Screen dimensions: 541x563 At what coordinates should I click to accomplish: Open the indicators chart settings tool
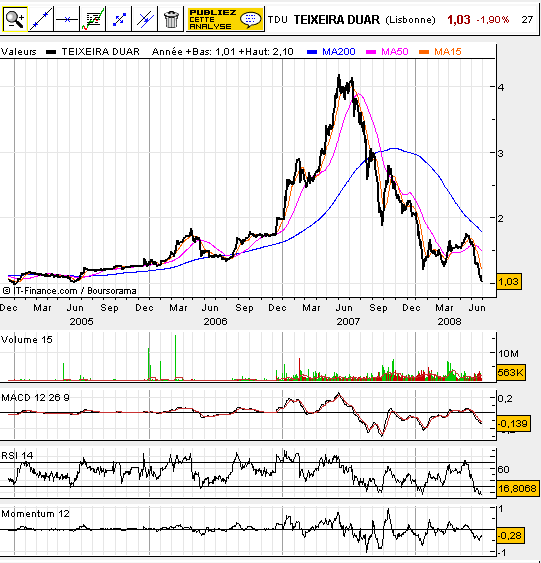tap(93, 19)
